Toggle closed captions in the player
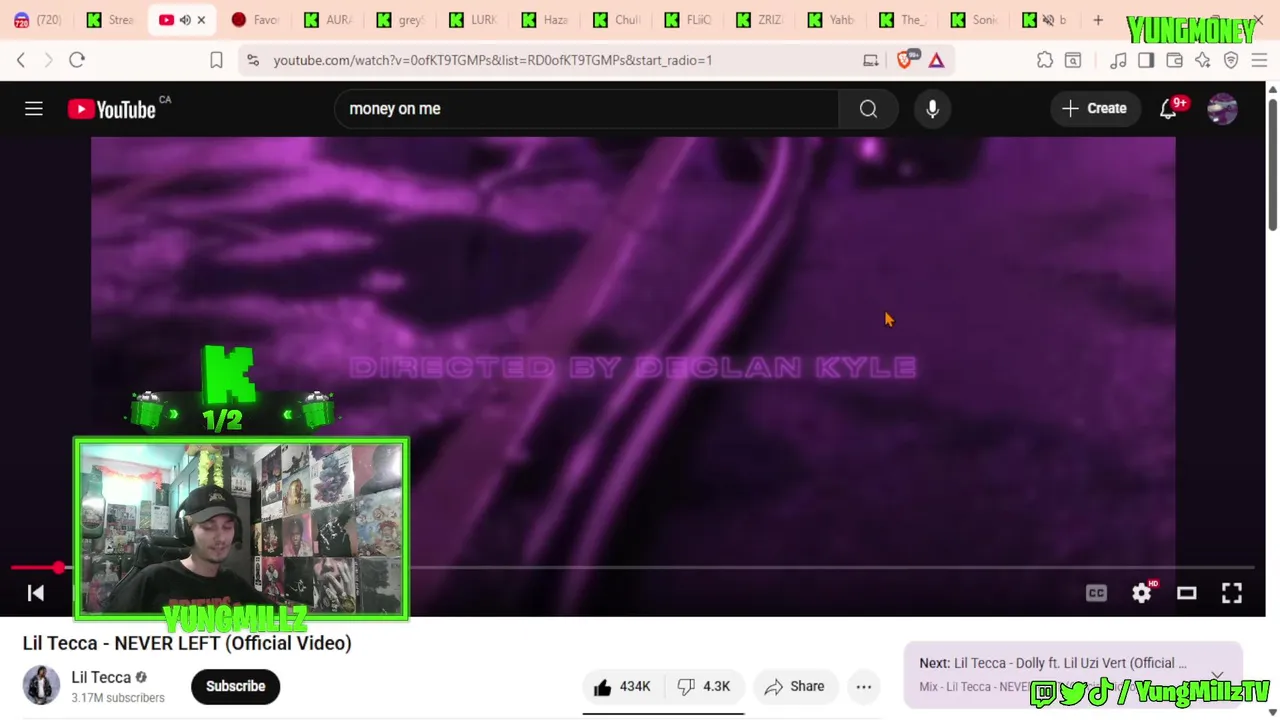Screen dimensions: 1280x720 click(1096, 593)
